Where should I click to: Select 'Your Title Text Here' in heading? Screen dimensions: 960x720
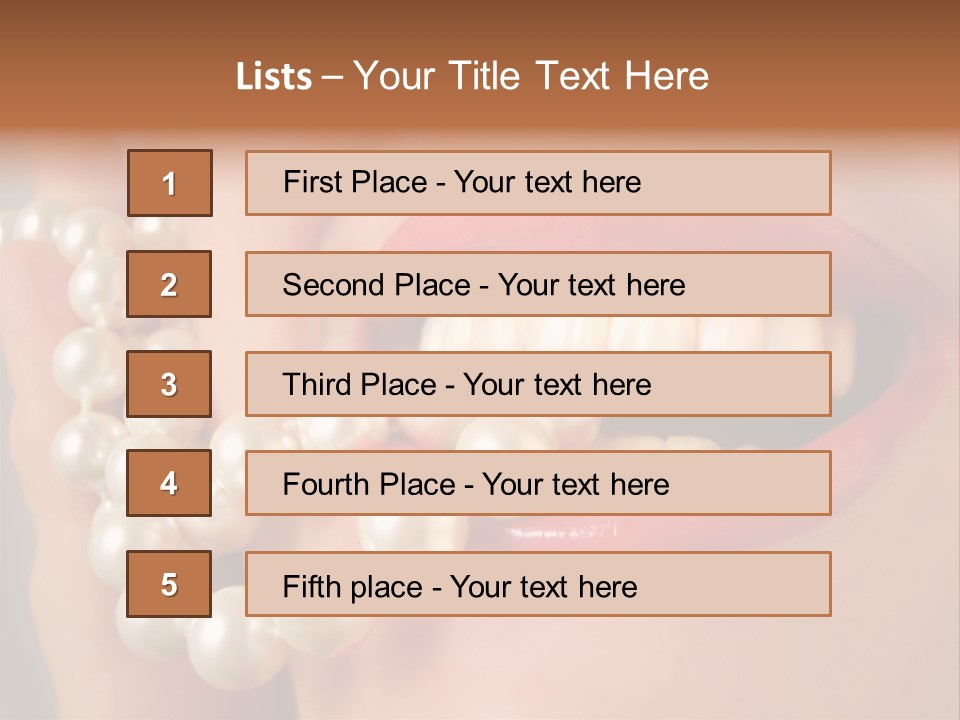tap(531, 77)
